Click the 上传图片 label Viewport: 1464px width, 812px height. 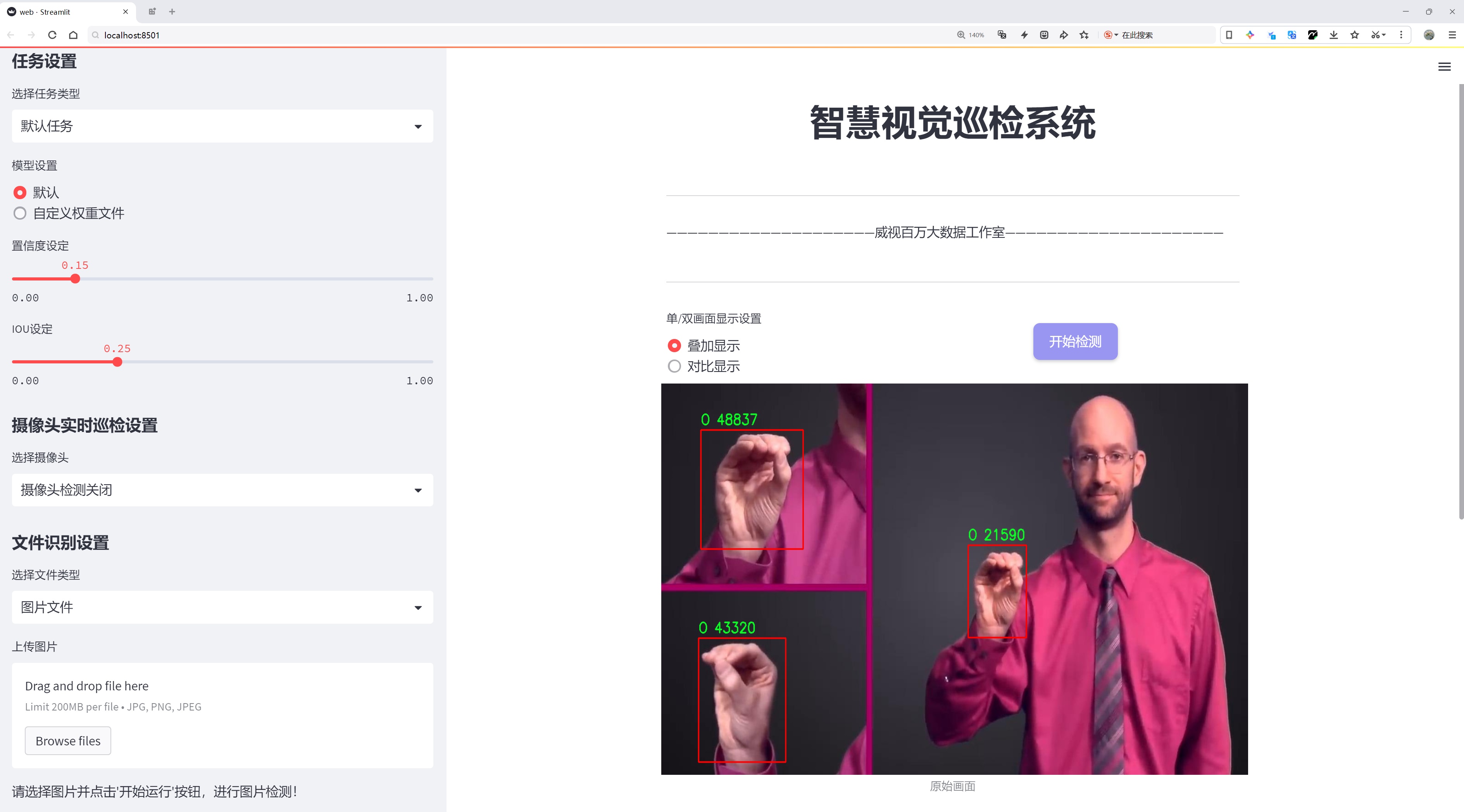(34, 647)
